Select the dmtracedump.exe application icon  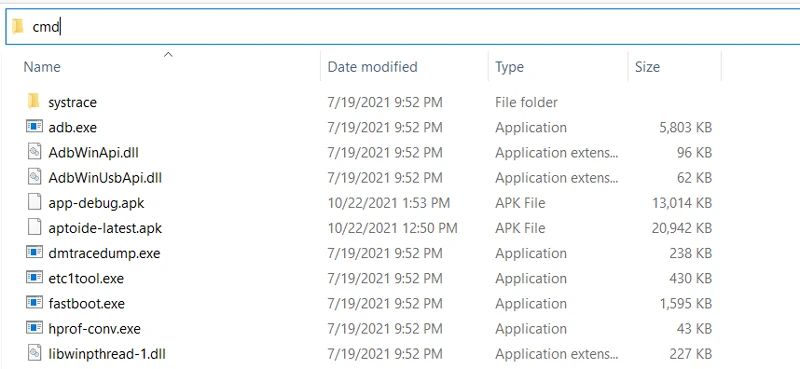coord(34,253)
